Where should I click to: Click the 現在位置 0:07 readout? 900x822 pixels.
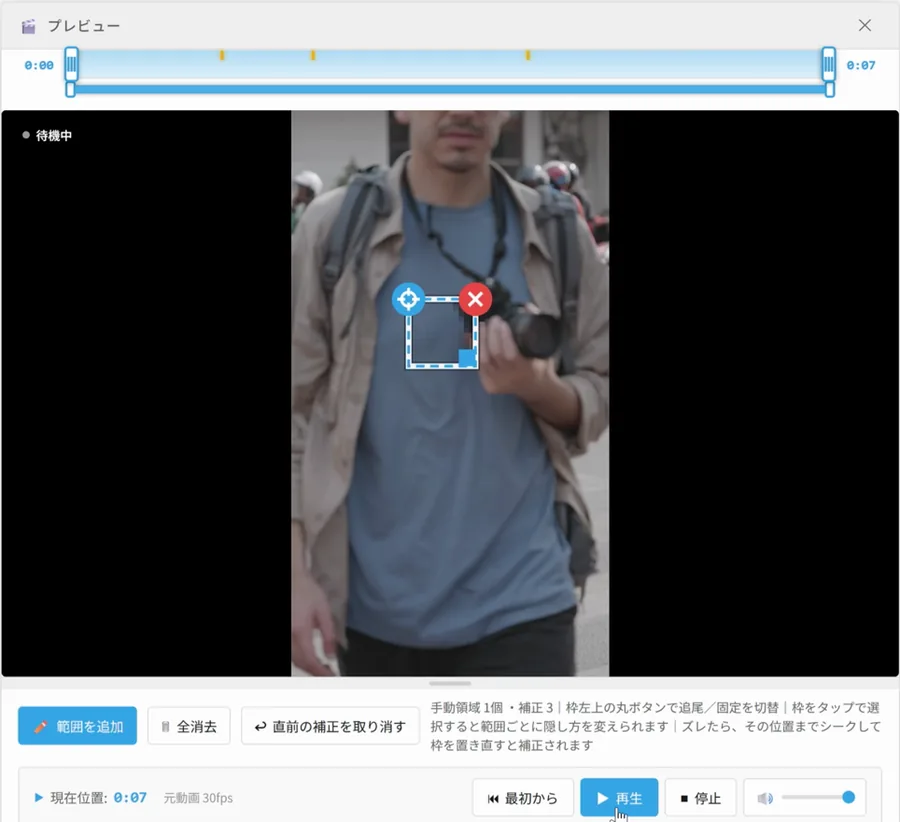[98, 798]
